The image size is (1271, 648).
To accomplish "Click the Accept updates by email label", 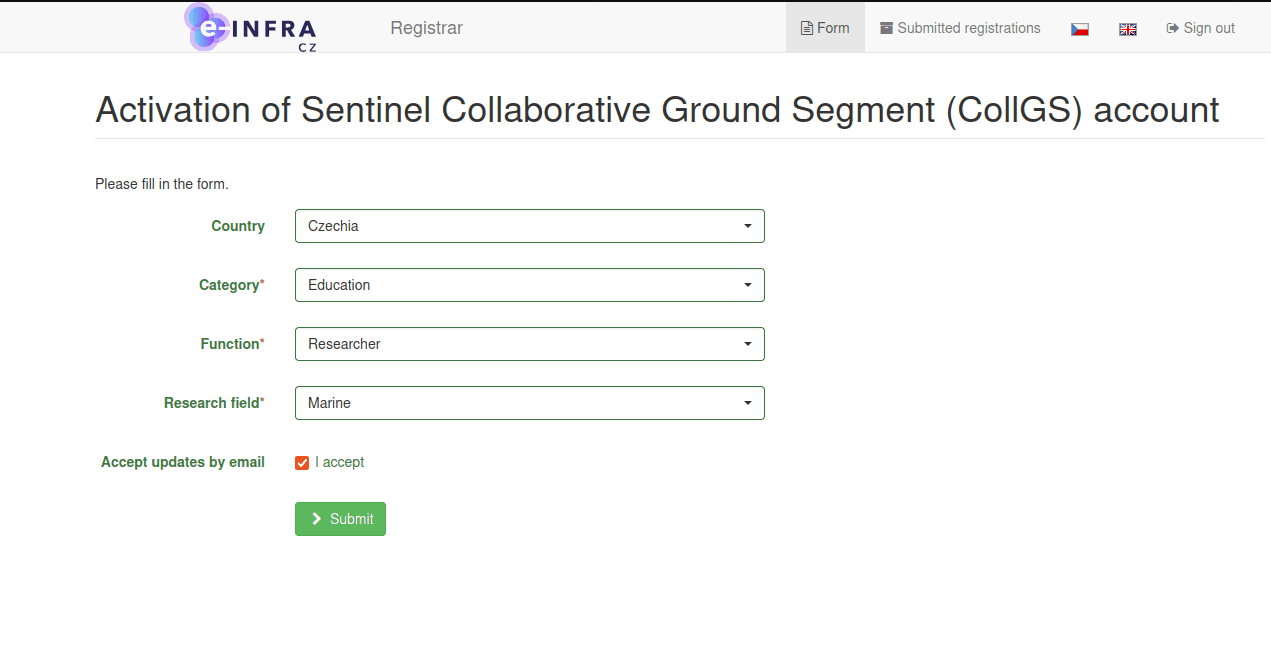I will pos(182,462).
